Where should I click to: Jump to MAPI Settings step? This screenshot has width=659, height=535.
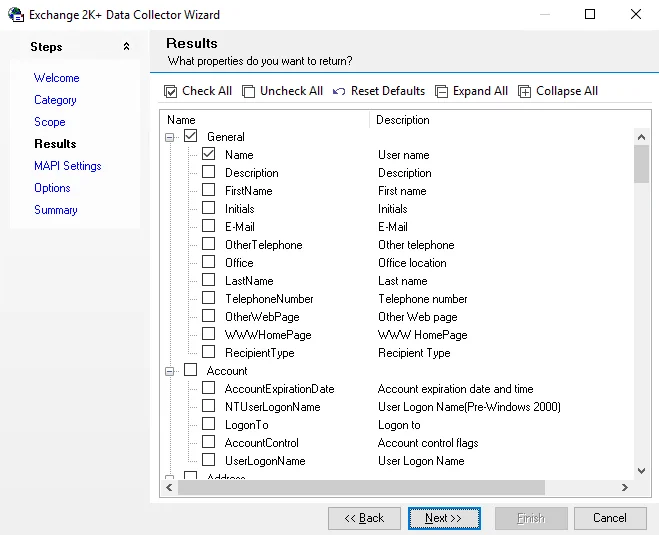click(x=68, y=166)
